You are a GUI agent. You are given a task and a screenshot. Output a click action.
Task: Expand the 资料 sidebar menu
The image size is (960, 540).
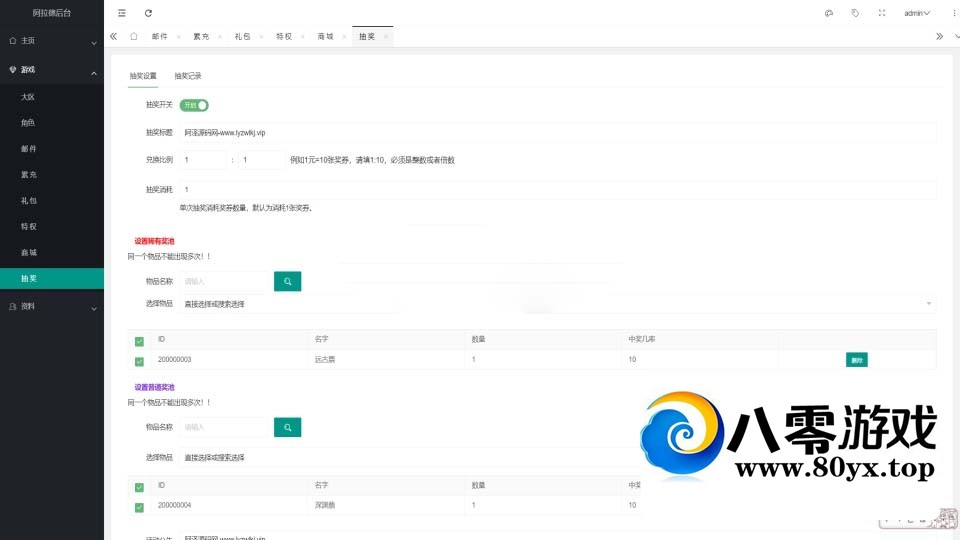(52, 307)
